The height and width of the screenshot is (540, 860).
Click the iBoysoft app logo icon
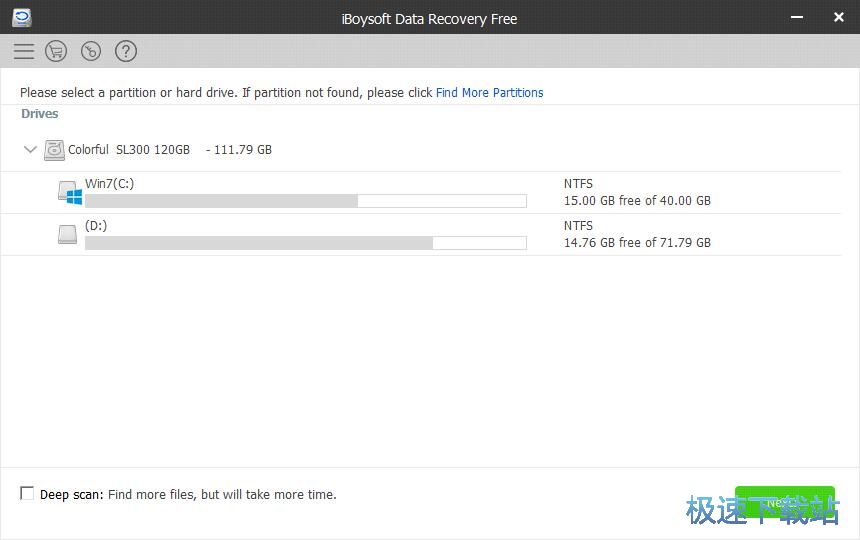[x=21, y=17]
